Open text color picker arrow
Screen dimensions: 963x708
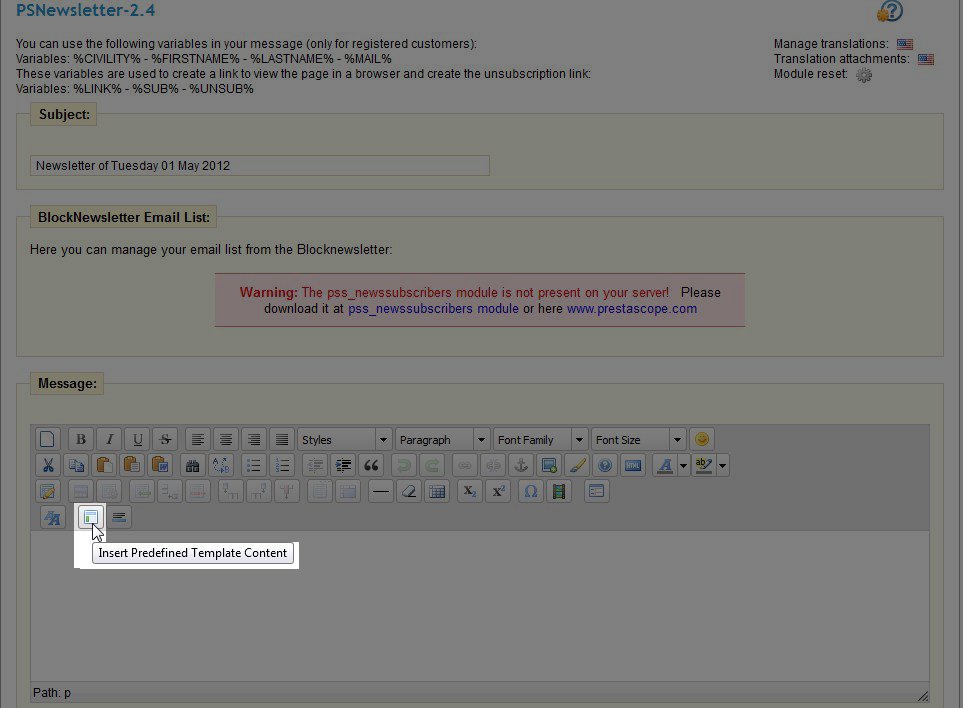point(684,465)
